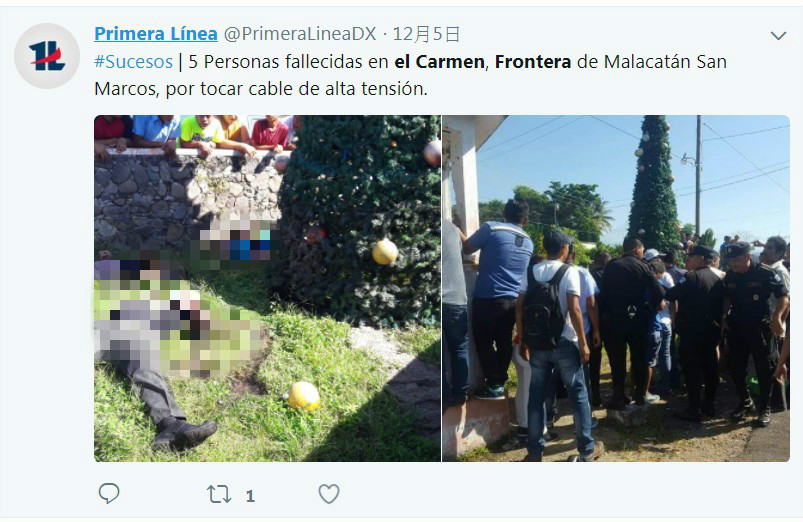This screenshot has height=522, width=803.
Task: Click the bold text "el Carmen"
Action: 439,61
